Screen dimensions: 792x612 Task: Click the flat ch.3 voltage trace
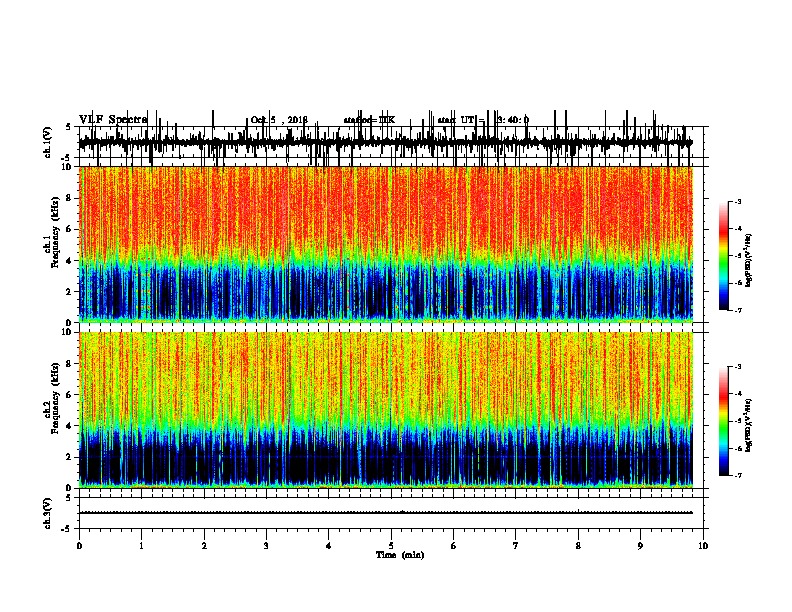tap(386, 513)
